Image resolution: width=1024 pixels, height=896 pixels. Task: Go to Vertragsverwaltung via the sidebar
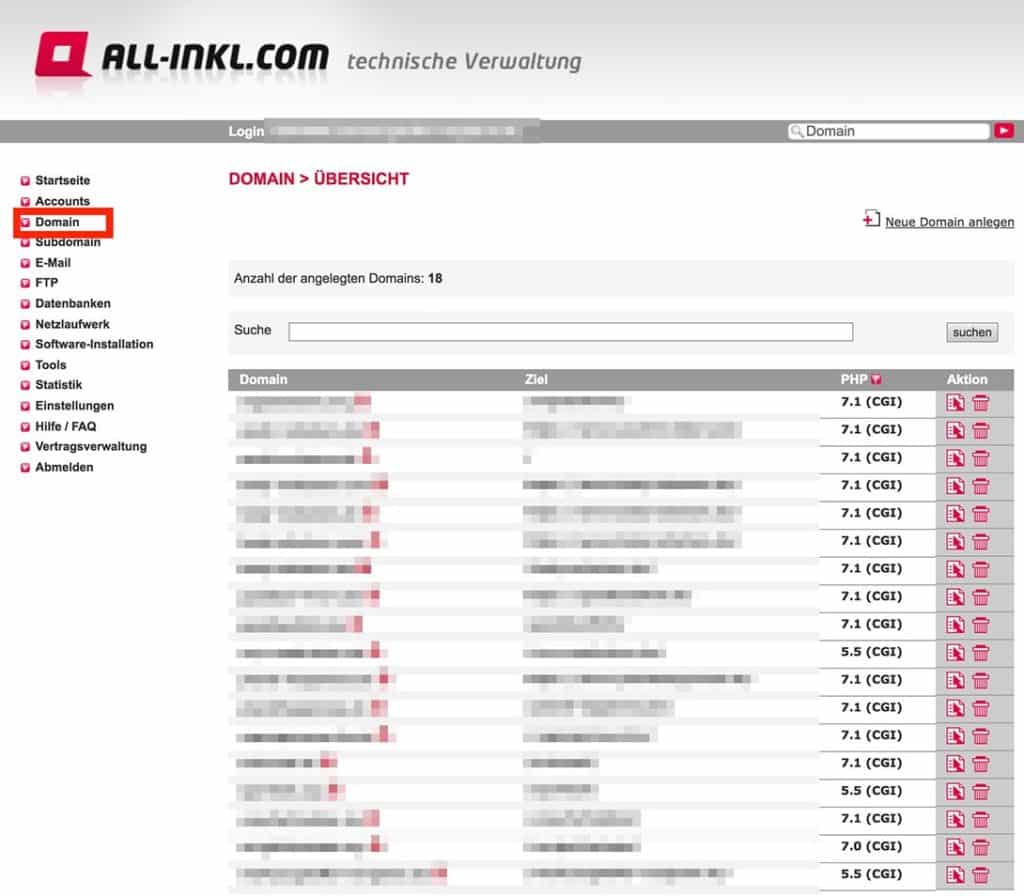(89, 446)
